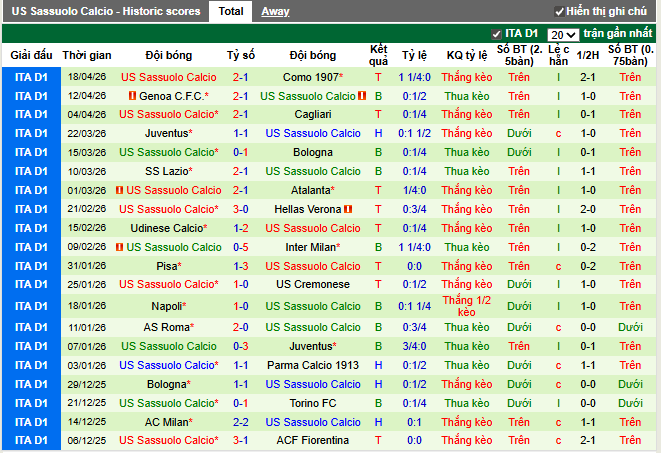Click the ITA D1 league badge for 18/04/26

point(31,77)
